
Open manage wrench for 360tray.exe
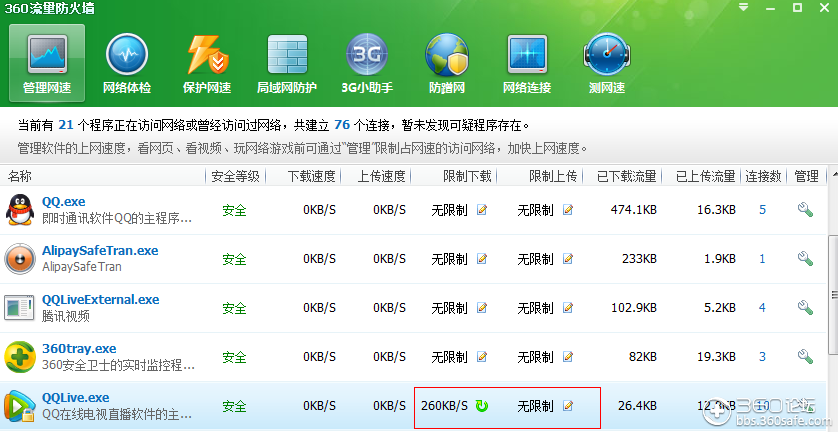click(805, 356)
